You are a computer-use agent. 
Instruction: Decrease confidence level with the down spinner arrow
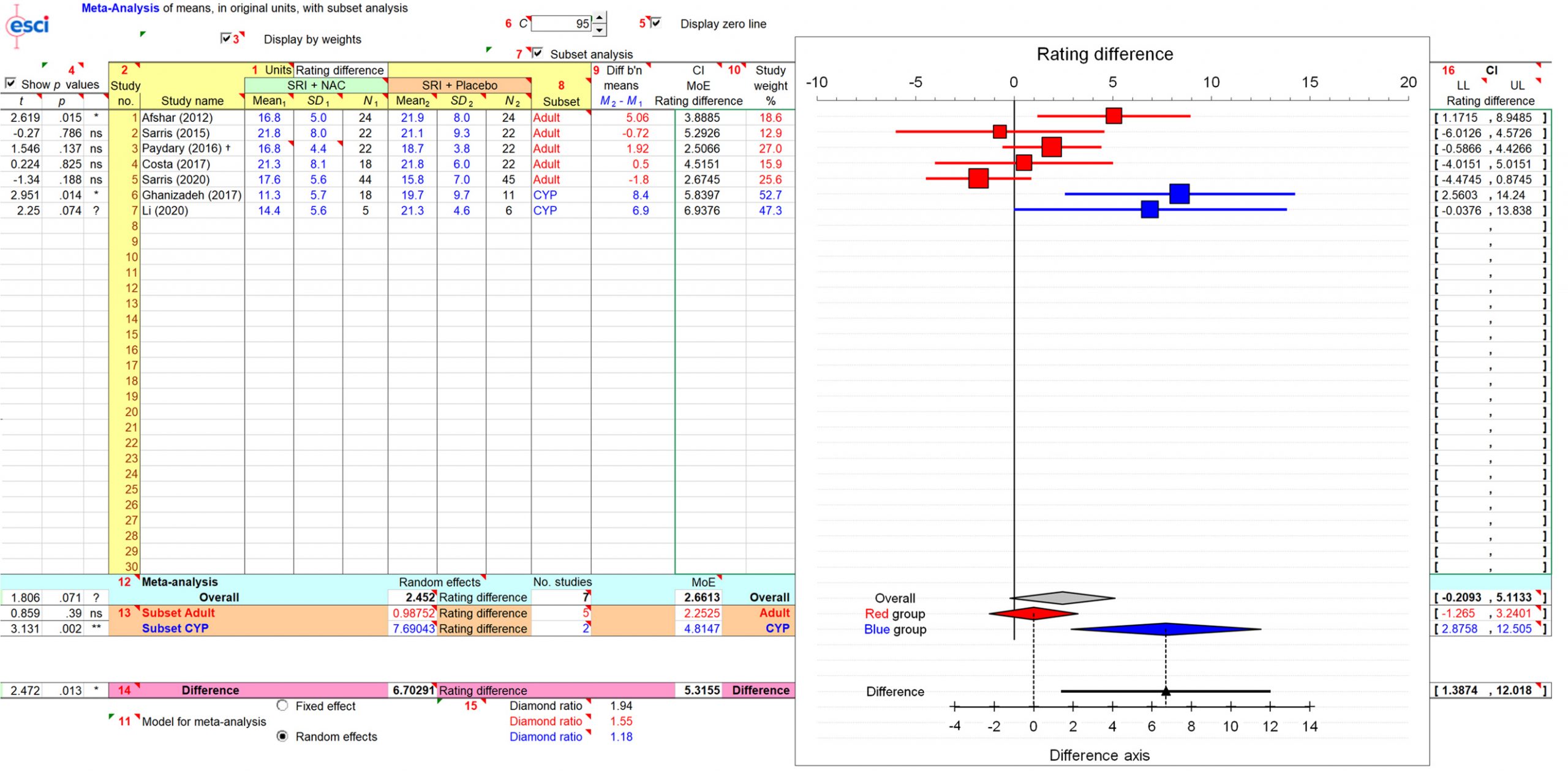click(x=600, y=29)
